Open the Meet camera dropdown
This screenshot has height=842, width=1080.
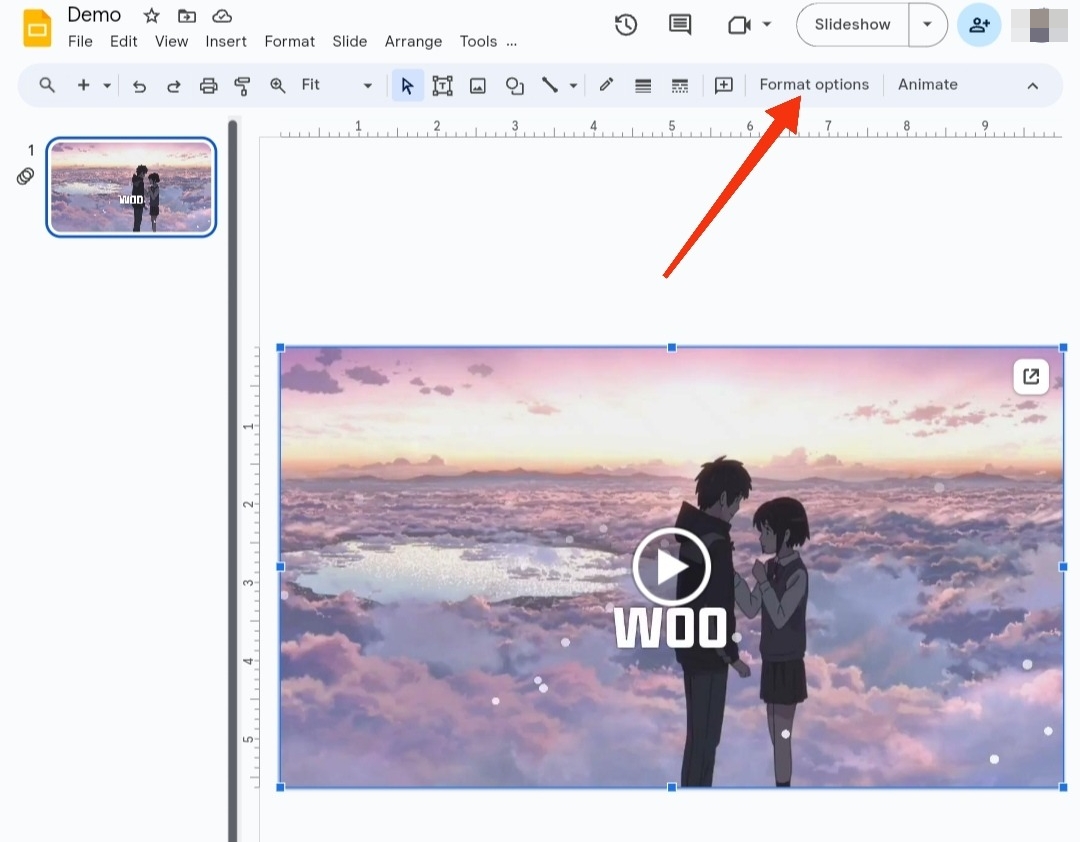pyautogui.click(x=766, y=25)
